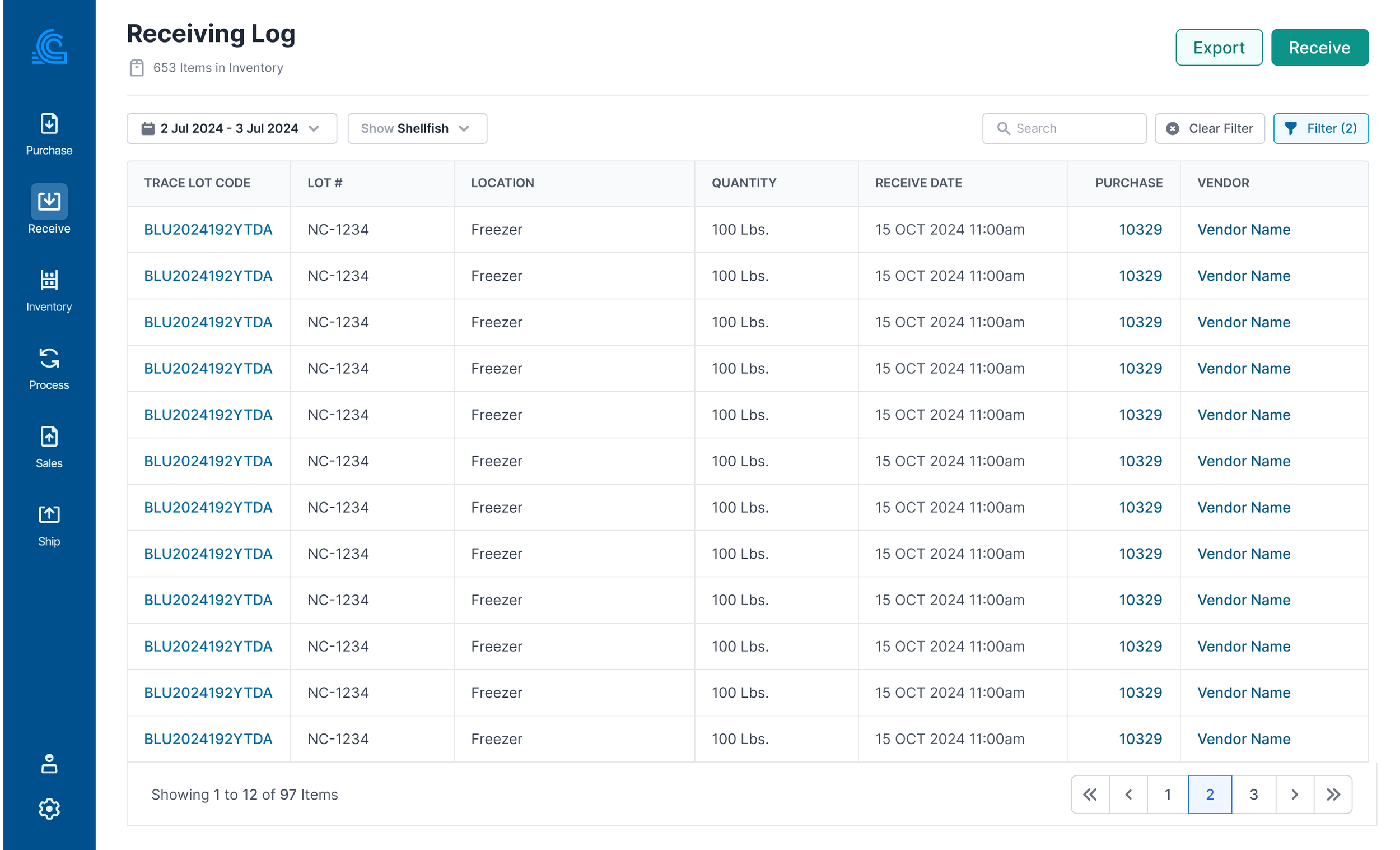Click the Clear Filter button

(1210, 128)
